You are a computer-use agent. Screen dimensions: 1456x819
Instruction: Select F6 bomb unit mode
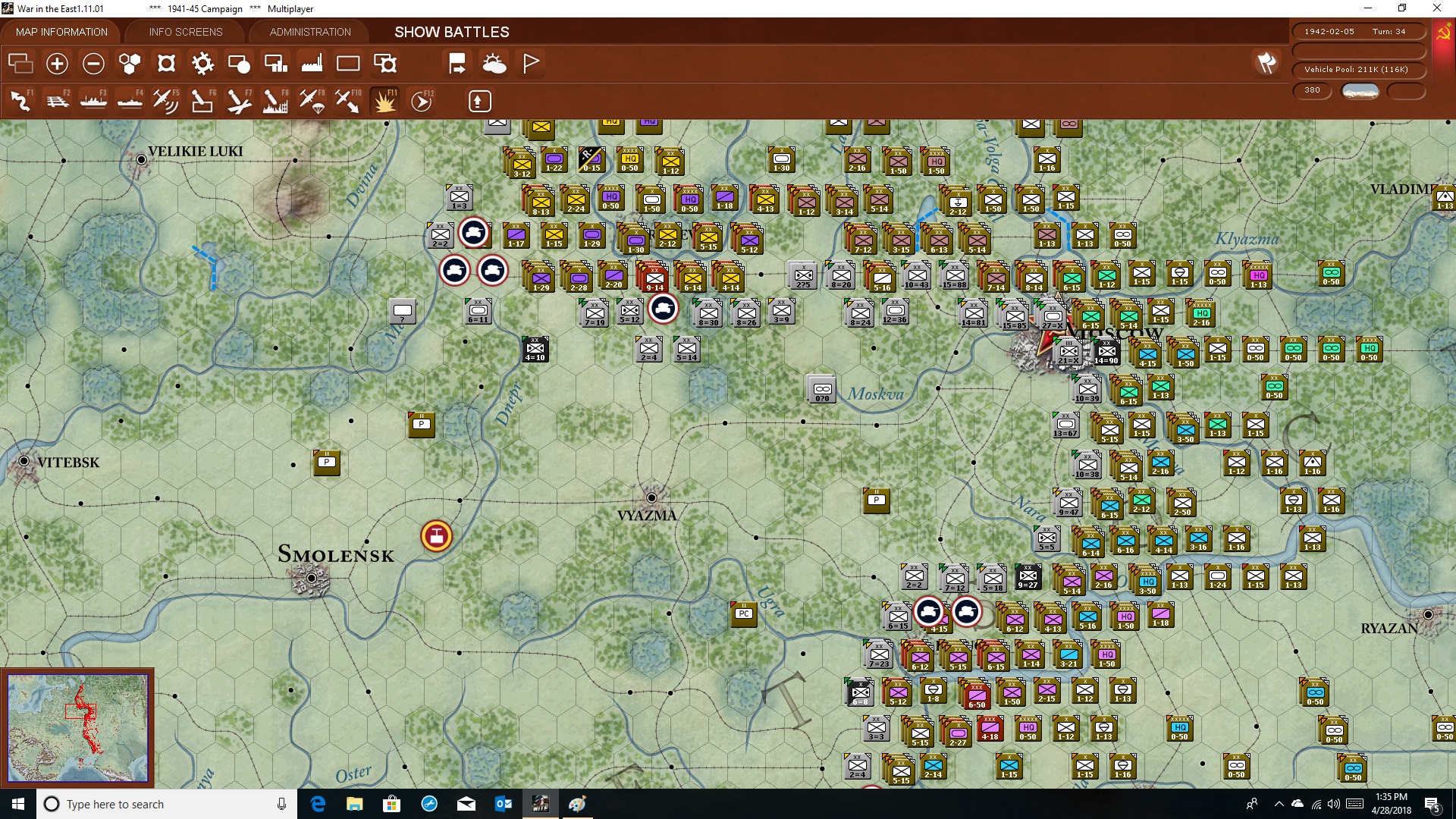202,101
